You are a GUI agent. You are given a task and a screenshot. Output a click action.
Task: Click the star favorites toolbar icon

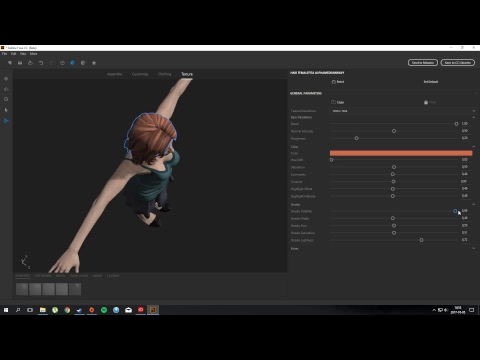coord(94,63)
